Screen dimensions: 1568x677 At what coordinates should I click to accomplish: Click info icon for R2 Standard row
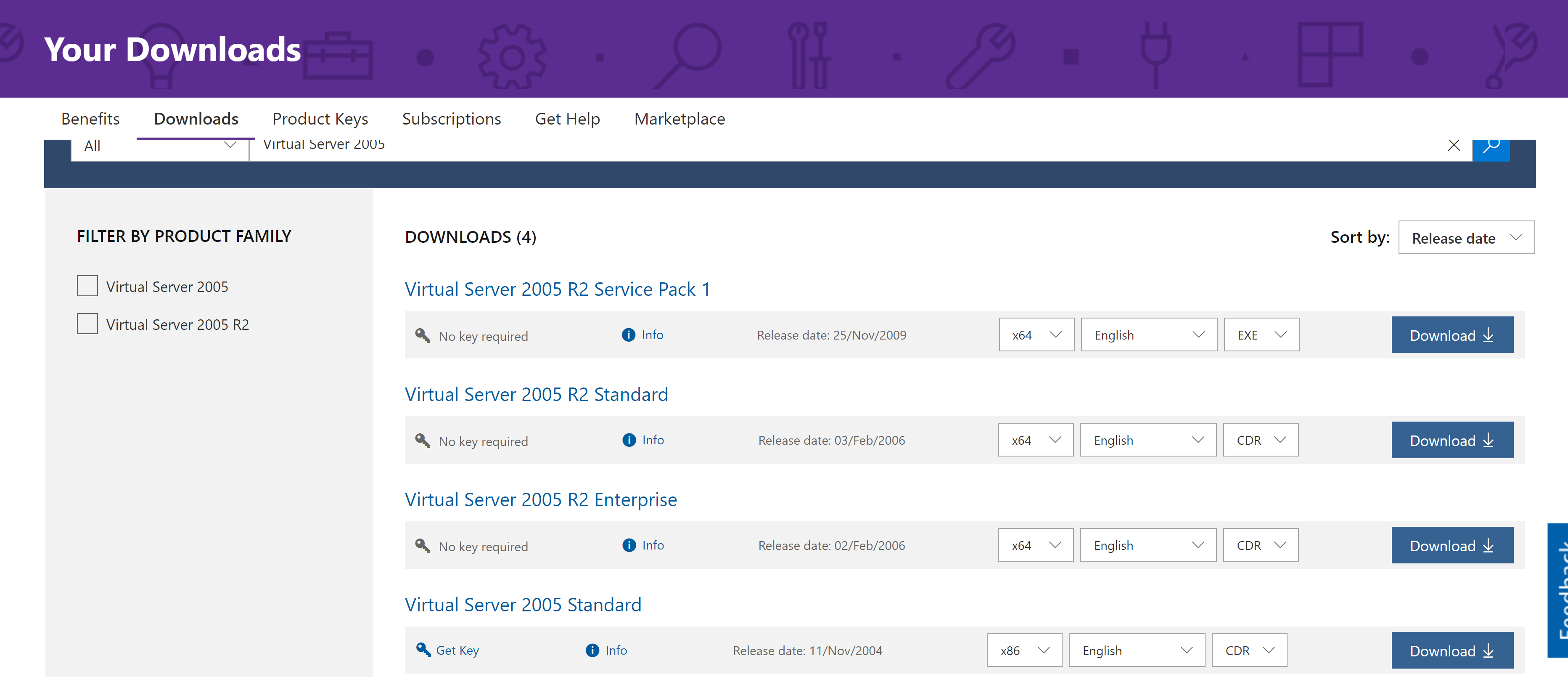pos(629,440)
